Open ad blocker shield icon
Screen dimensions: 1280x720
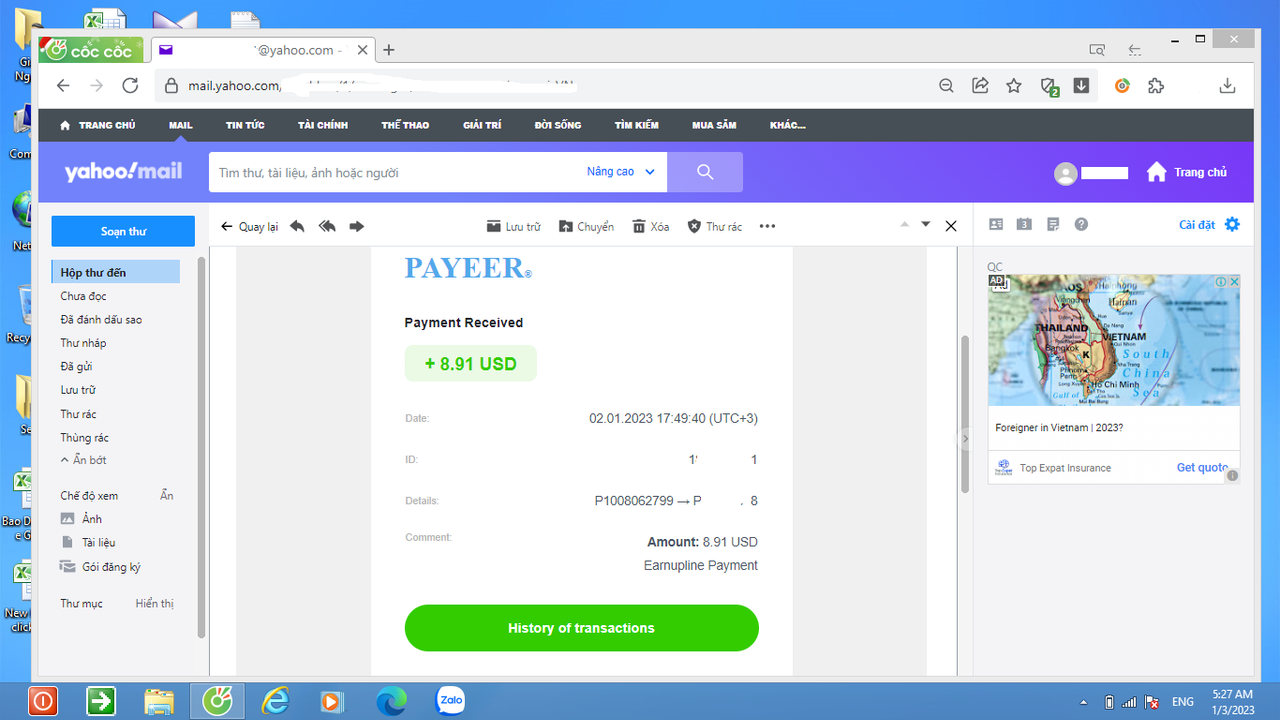pyautogui.click(x=1049, y=87)
